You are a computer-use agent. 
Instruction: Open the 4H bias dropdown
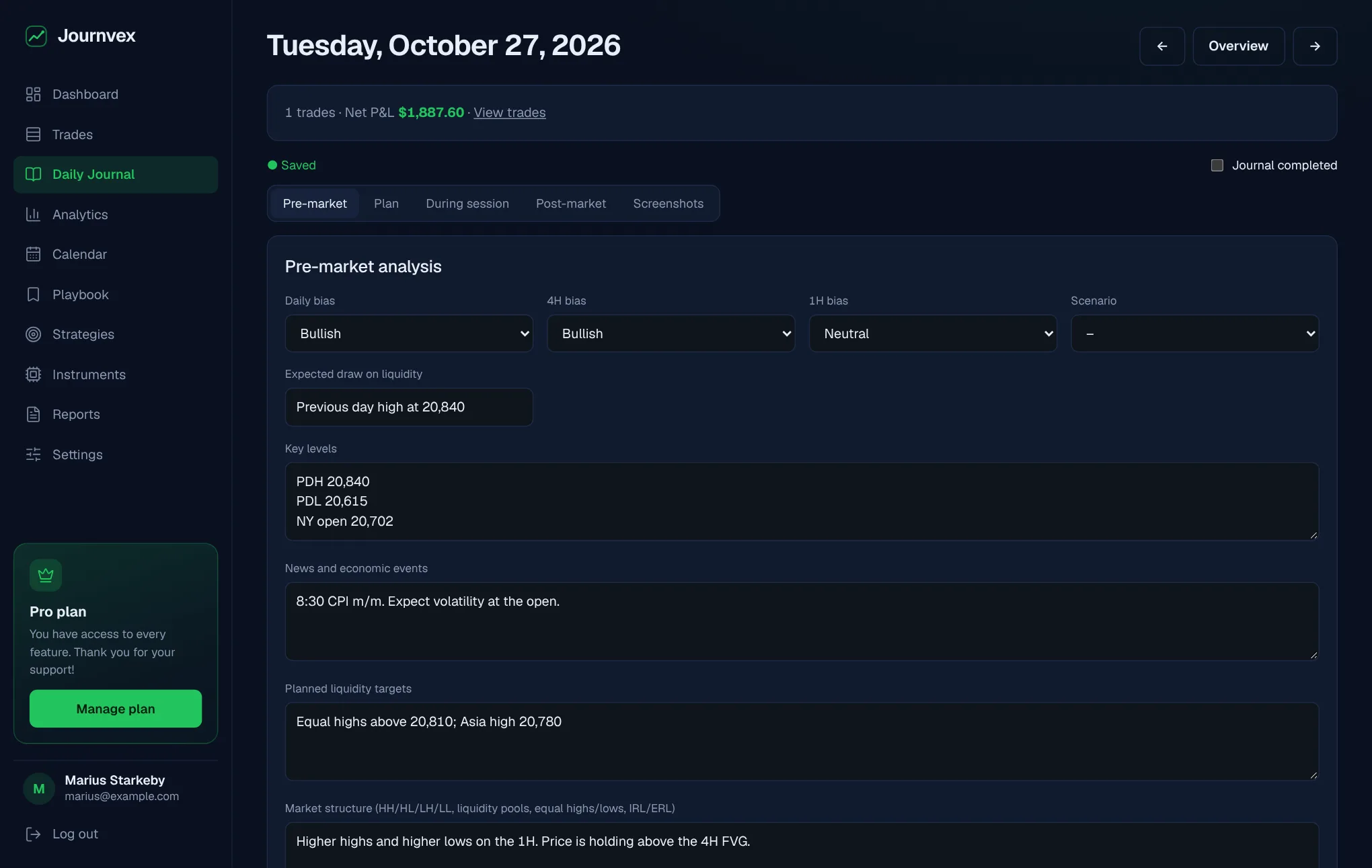pyautogui.click(x=671, y=333)
